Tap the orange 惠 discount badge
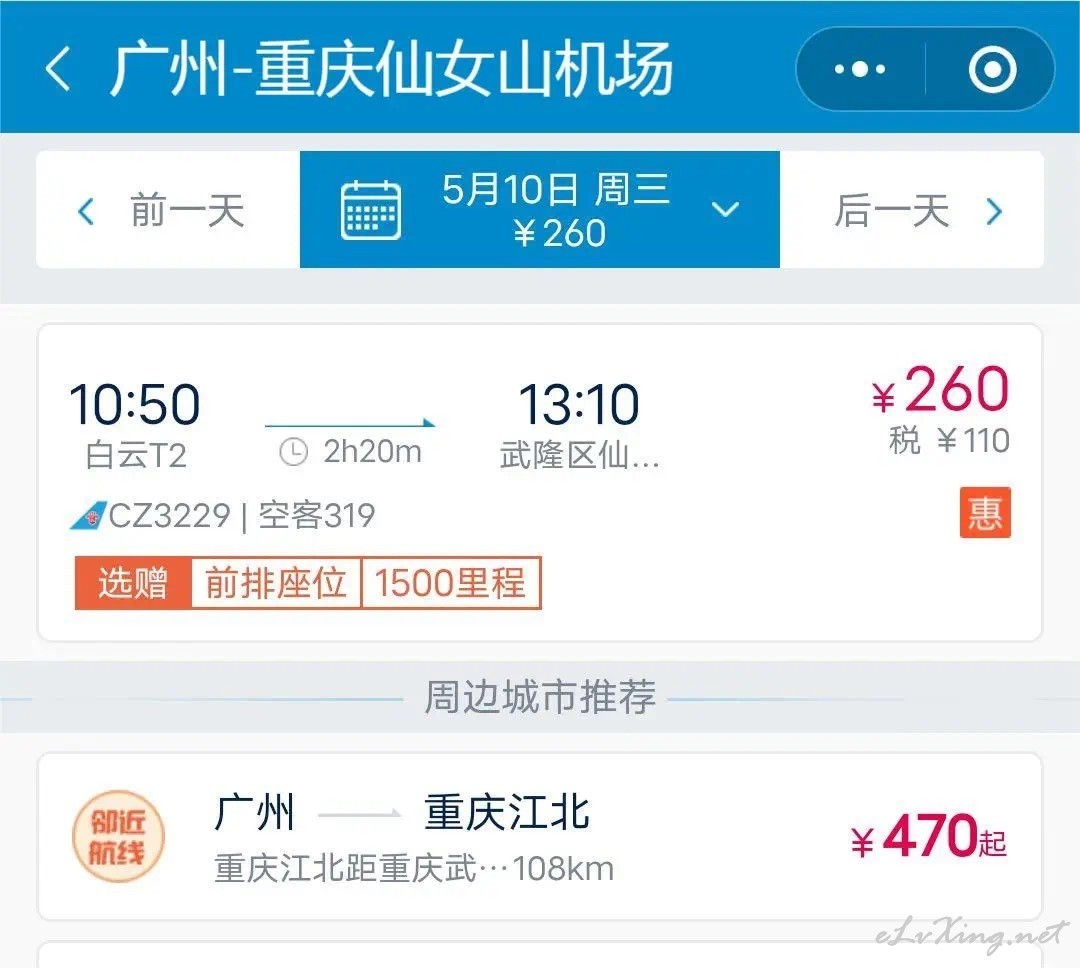The width and height of the screenshot is (1080, 968). point(985,512)
